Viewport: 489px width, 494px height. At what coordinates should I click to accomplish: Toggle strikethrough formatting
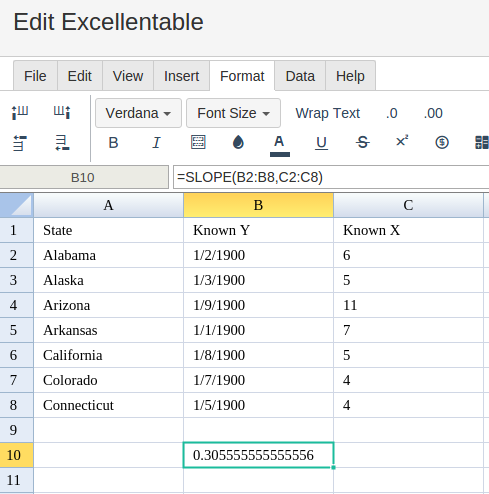362,143
